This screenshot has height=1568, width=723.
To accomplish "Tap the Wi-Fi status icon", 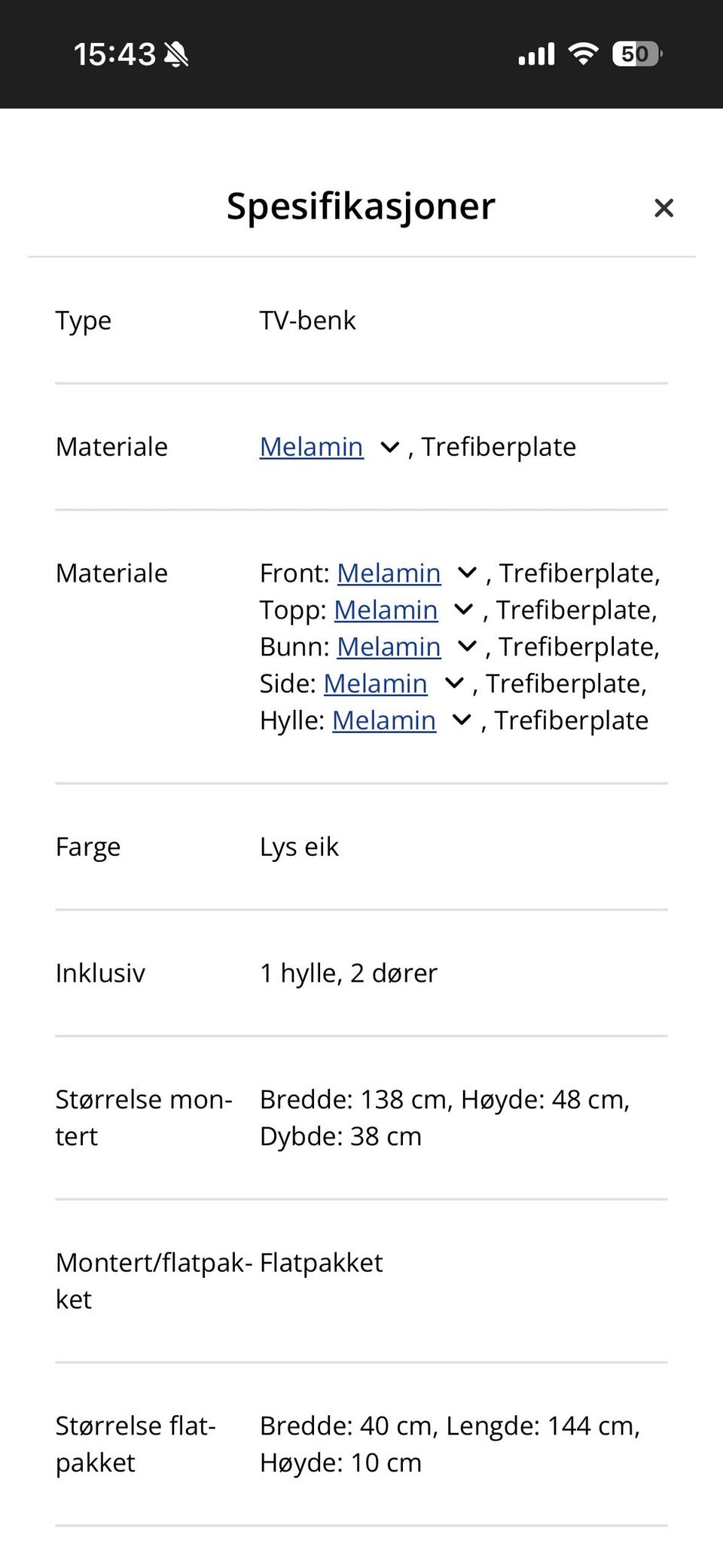I will tap(582, 53).
